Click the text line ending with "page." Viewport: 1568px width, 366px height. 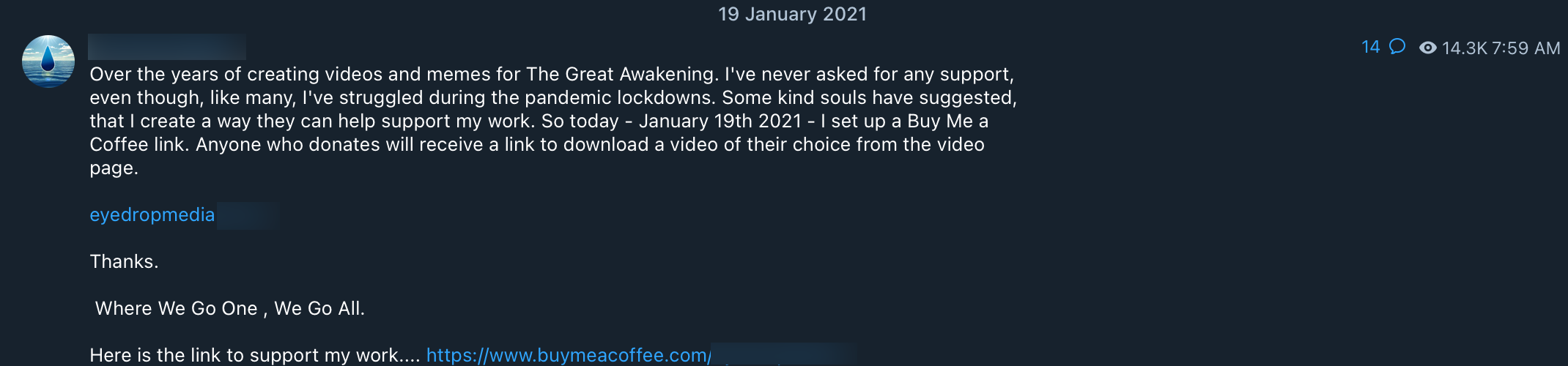114,168
